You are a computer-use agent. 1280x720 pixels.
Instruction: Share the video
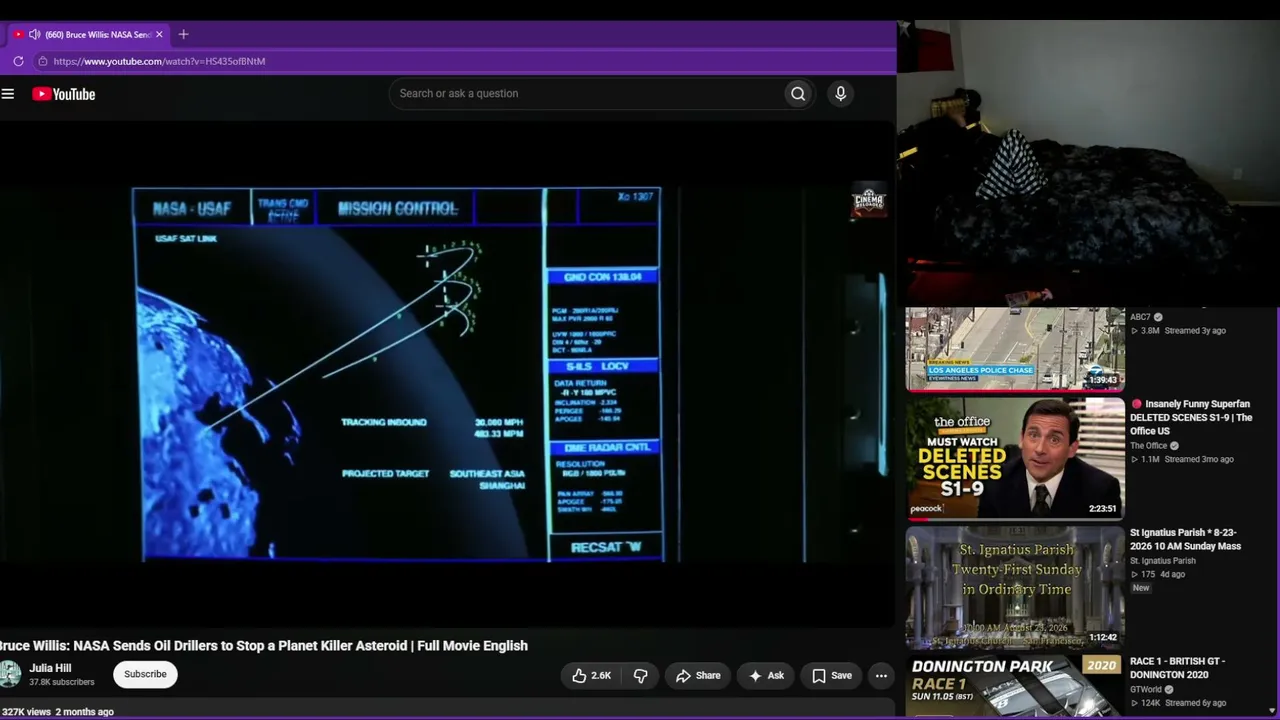(698, 676)
